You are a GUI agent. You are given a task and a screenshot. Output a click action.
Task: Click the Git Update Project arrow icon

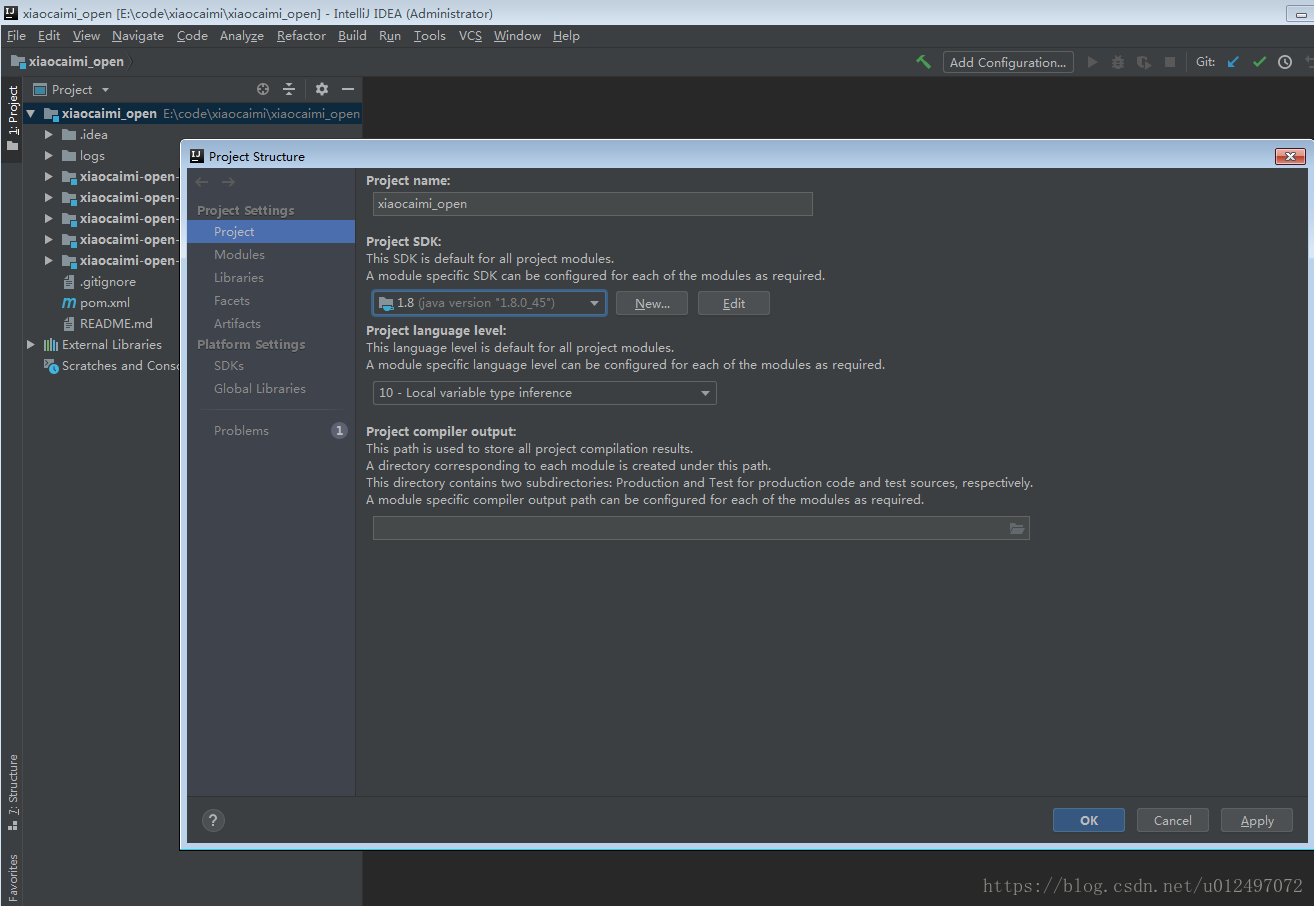coord(1233,62)
